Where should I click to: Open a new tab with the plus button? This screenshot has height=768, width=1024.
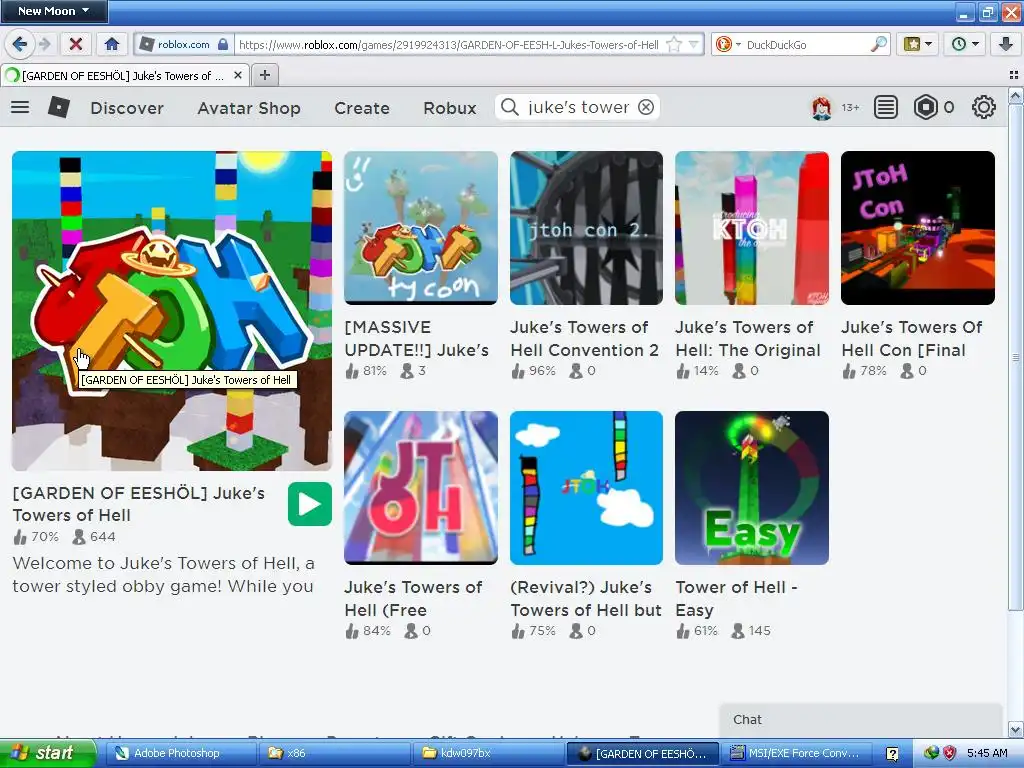(x=264, y=75)
